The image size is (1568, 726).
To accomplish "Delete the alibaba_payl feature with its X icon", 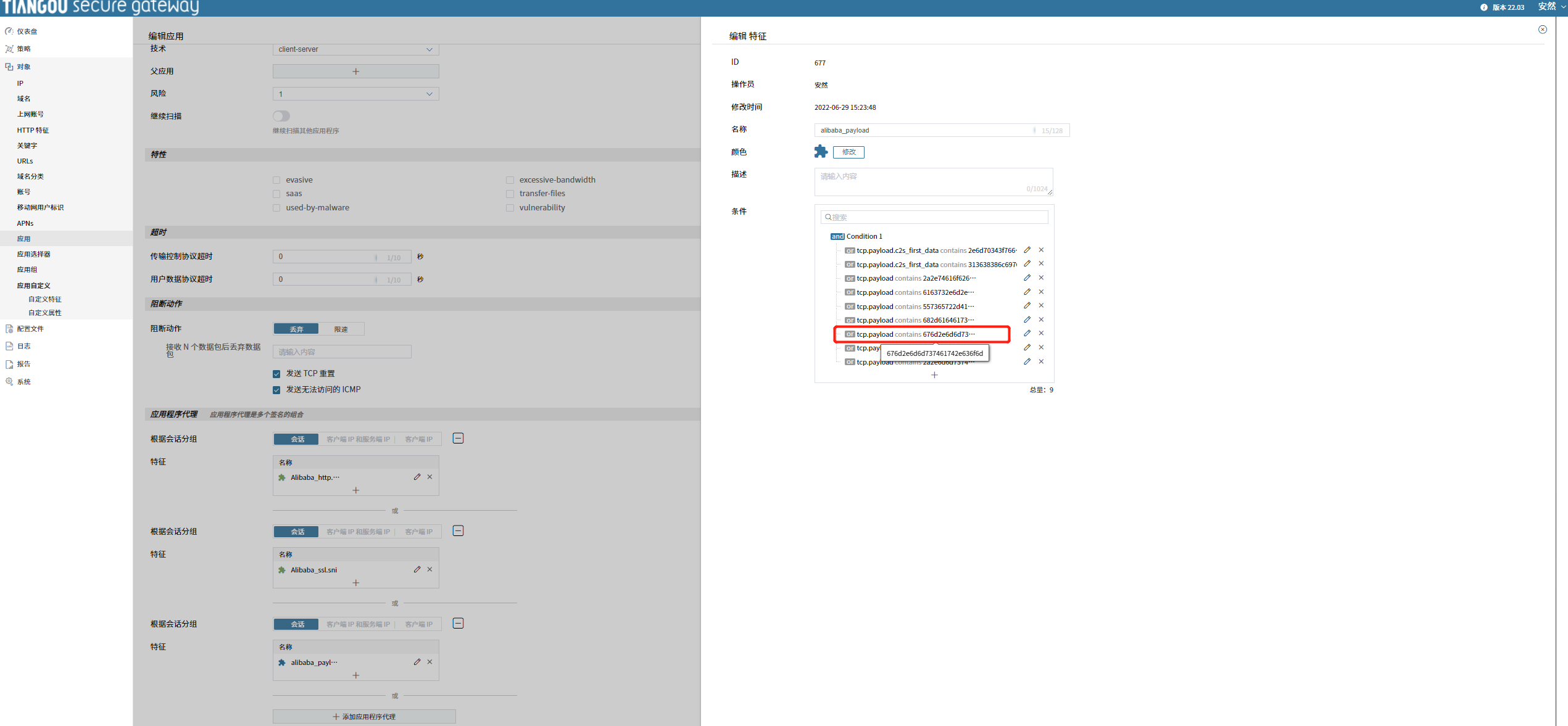I will [430, 662].
